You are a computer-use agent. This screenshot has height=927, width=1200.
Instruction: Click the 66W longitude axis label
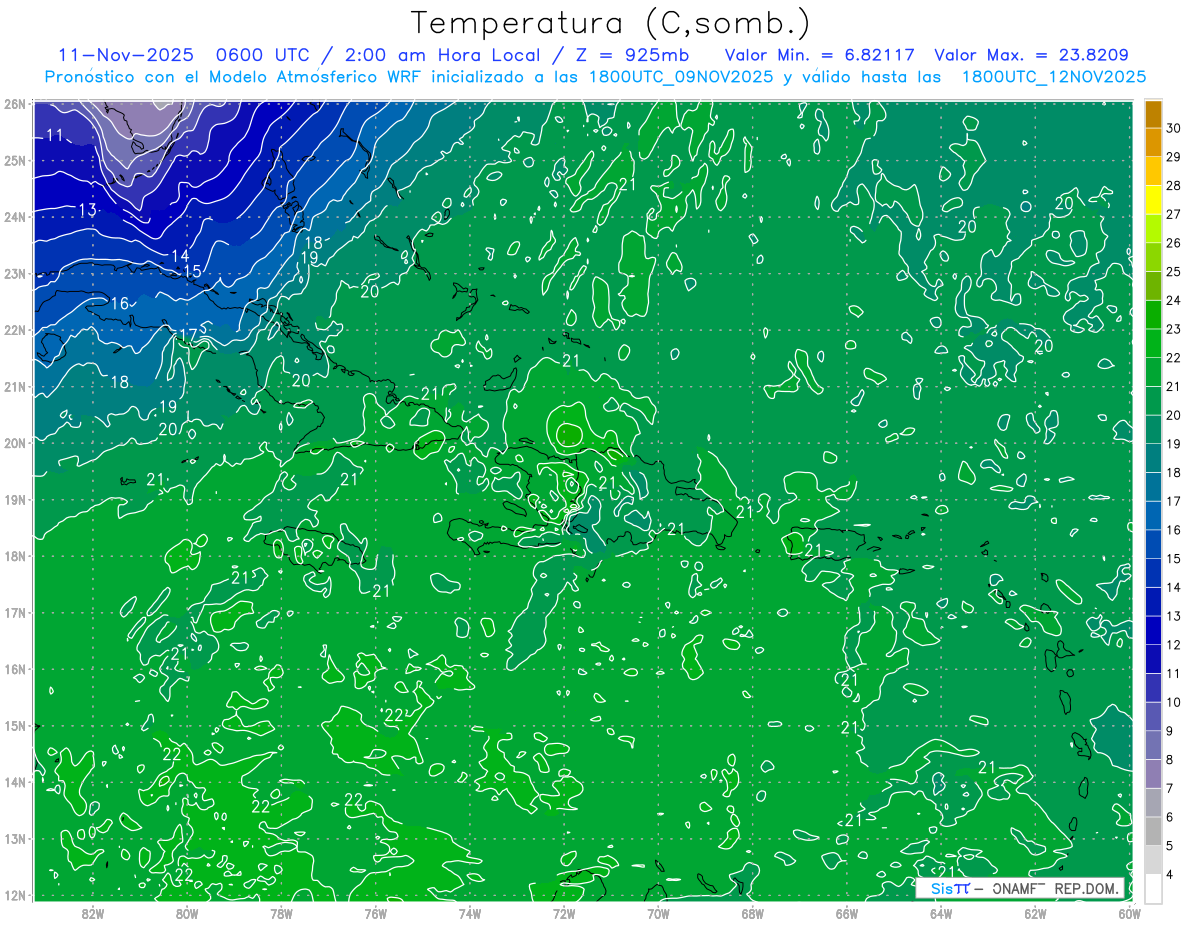pyautogui.click(x=847, y=913)
